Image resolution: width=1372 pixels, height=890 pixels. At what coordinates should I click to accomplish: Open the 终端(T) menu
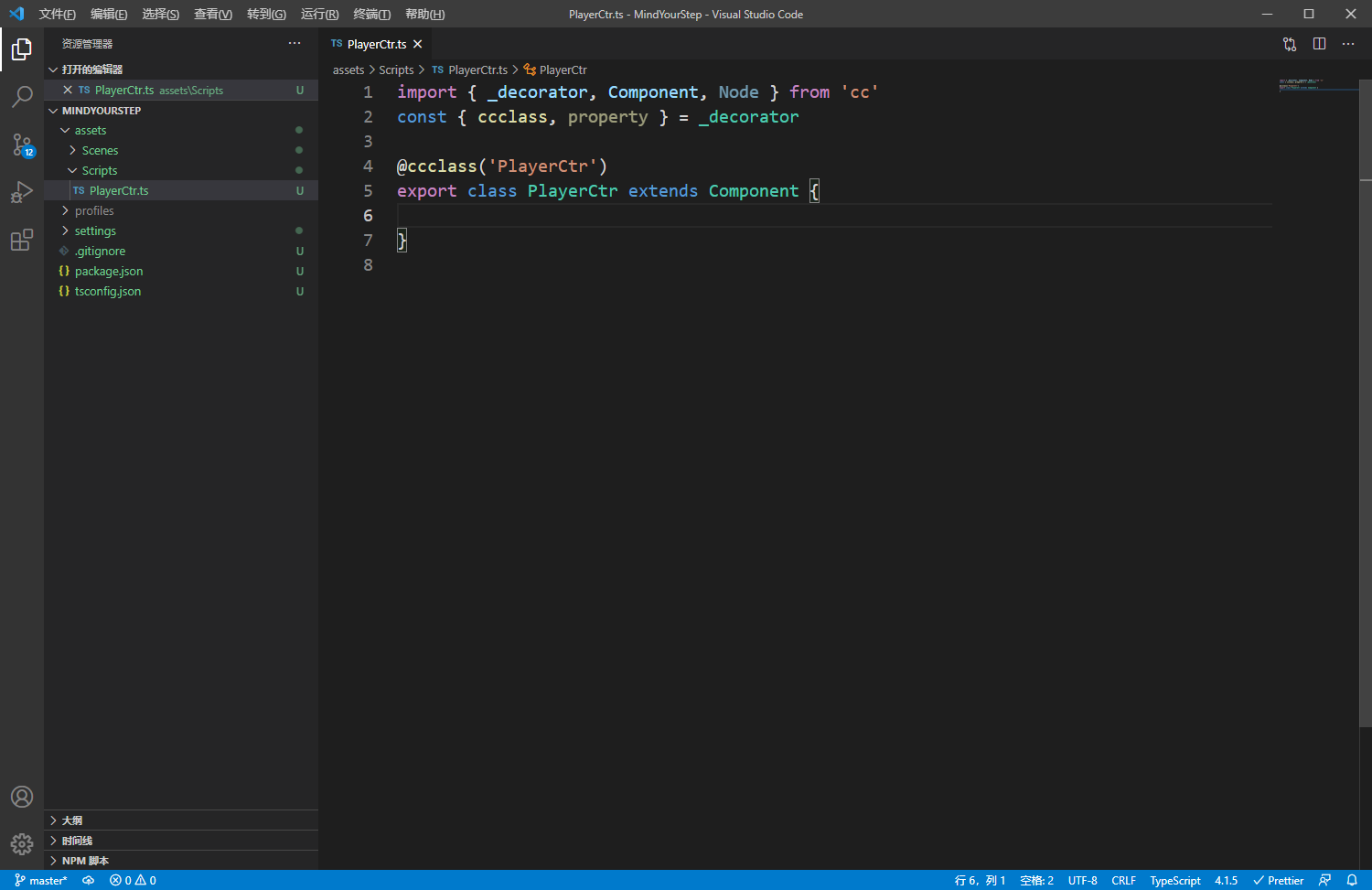(x=372, y=14)
